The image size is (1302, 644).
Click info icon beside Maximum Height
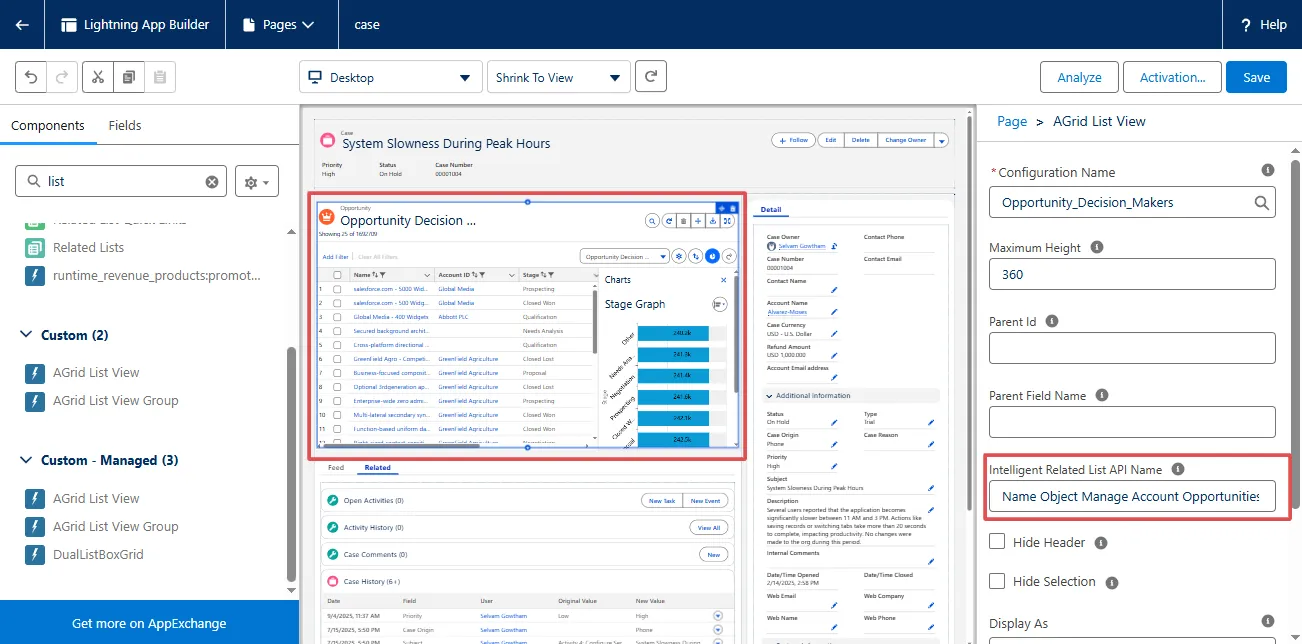pyautogui.click(x=1097, y=247)
